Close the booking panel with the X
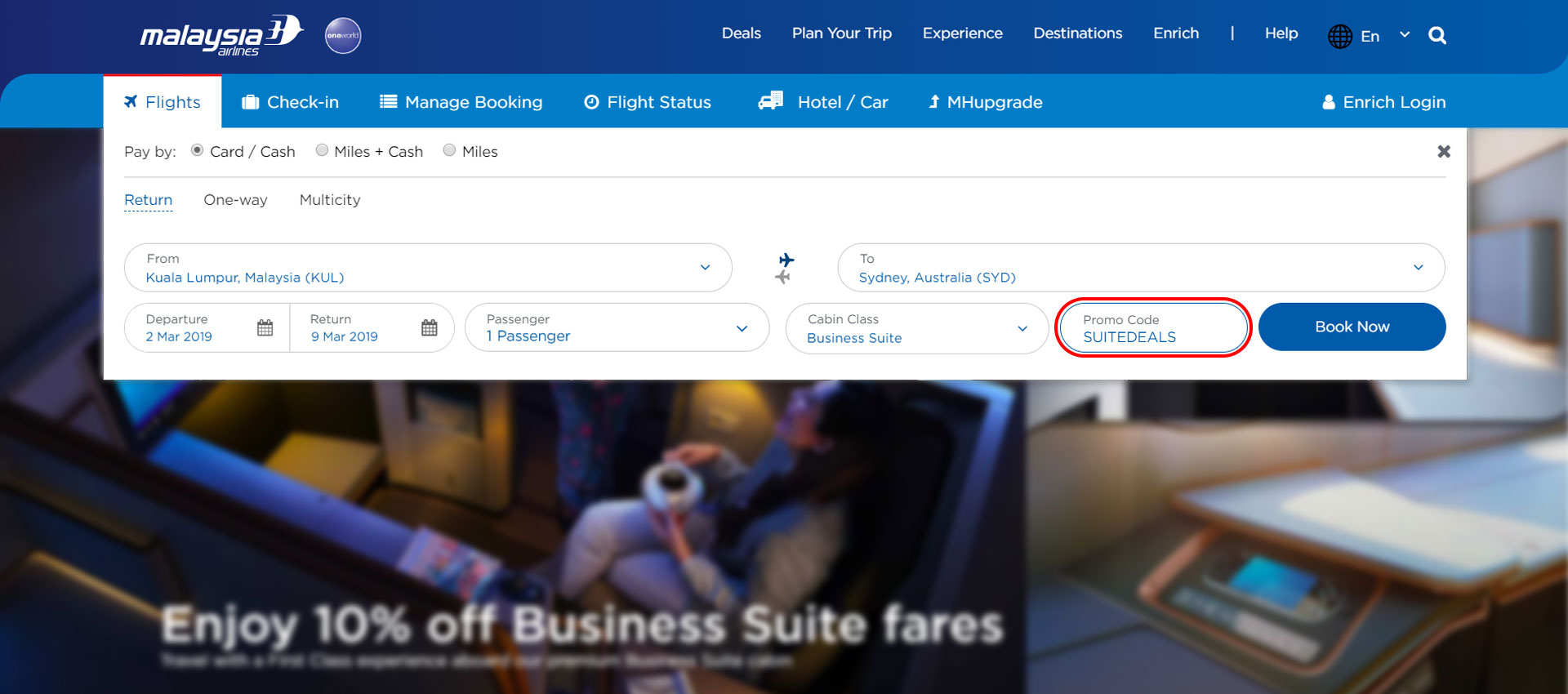1568x694 pixels. (x=1444, y=151)
